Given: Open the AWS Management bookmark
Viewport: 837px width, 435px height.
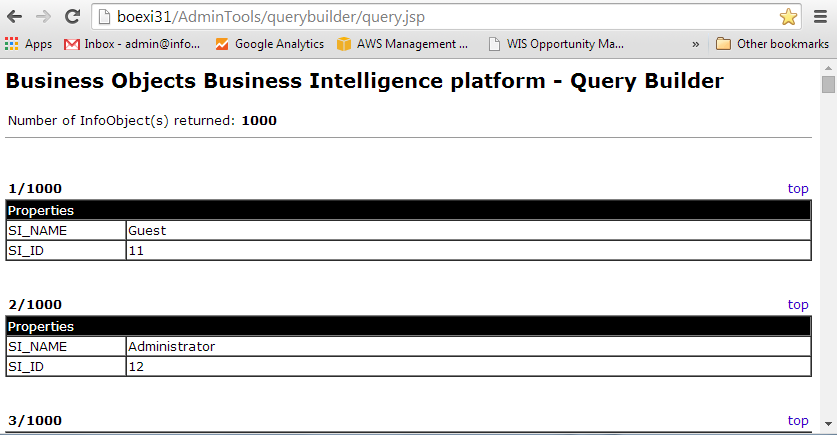Looking at the screenshot, I should [402, 44].
